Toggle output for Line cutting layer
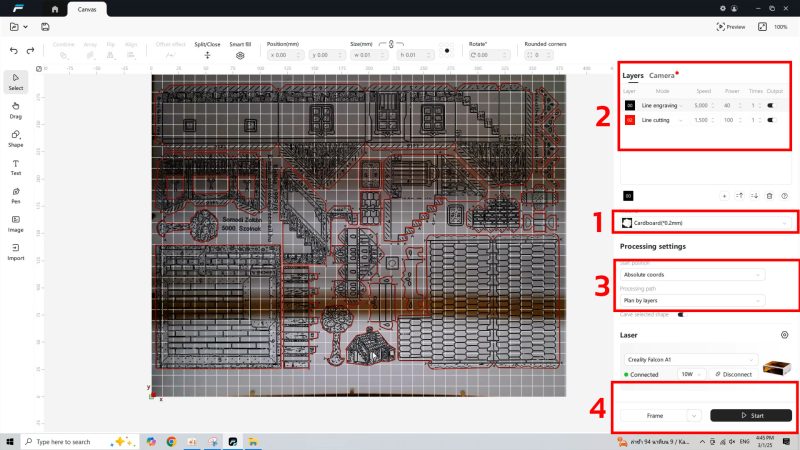 pos(770,120)
